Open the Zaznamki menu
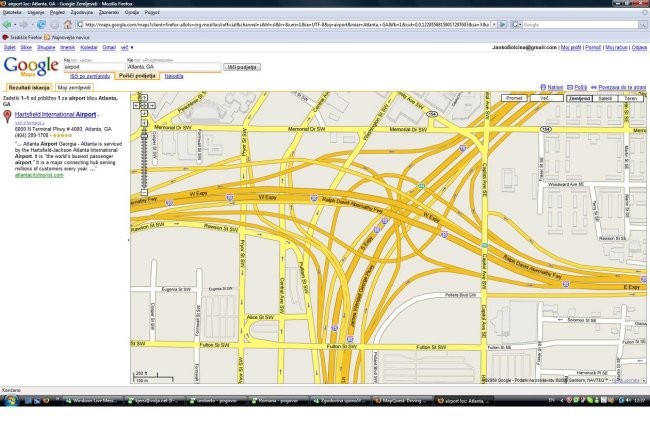The height and width of the screenshot is (446, 650). point(109,12)
